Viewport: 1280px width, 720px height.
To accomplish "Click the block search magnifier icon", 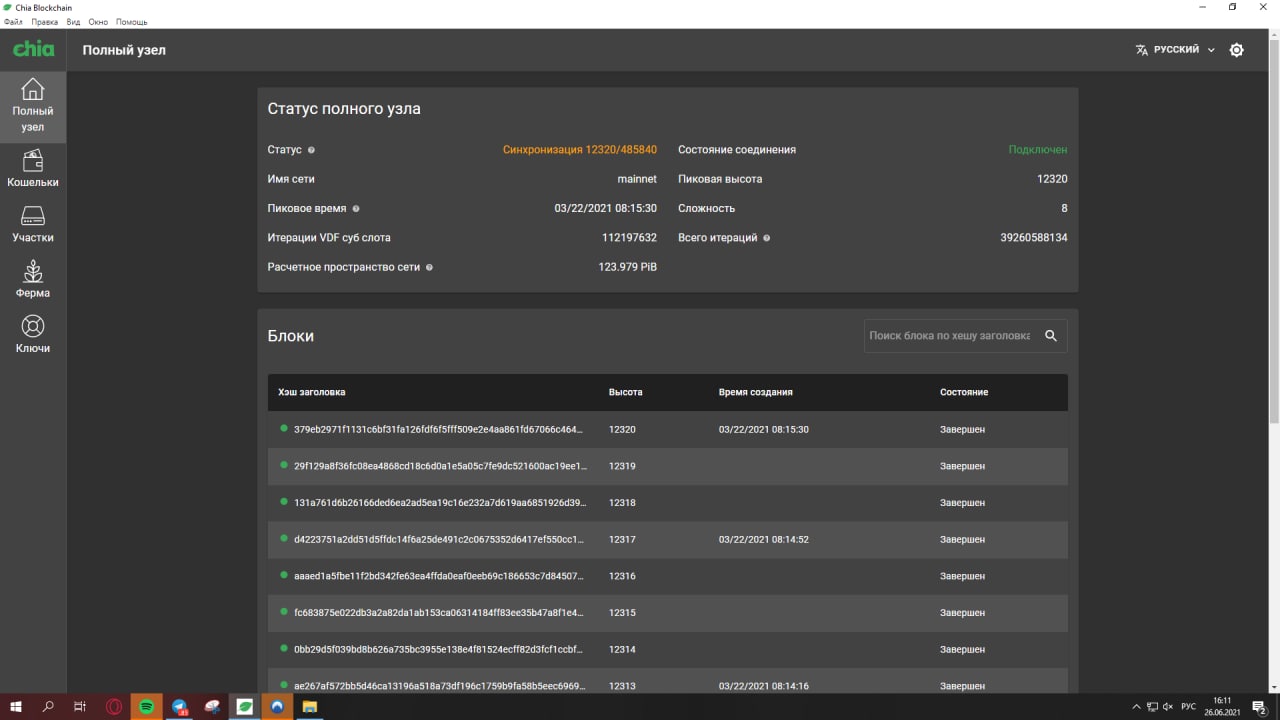I will 1051,336.
